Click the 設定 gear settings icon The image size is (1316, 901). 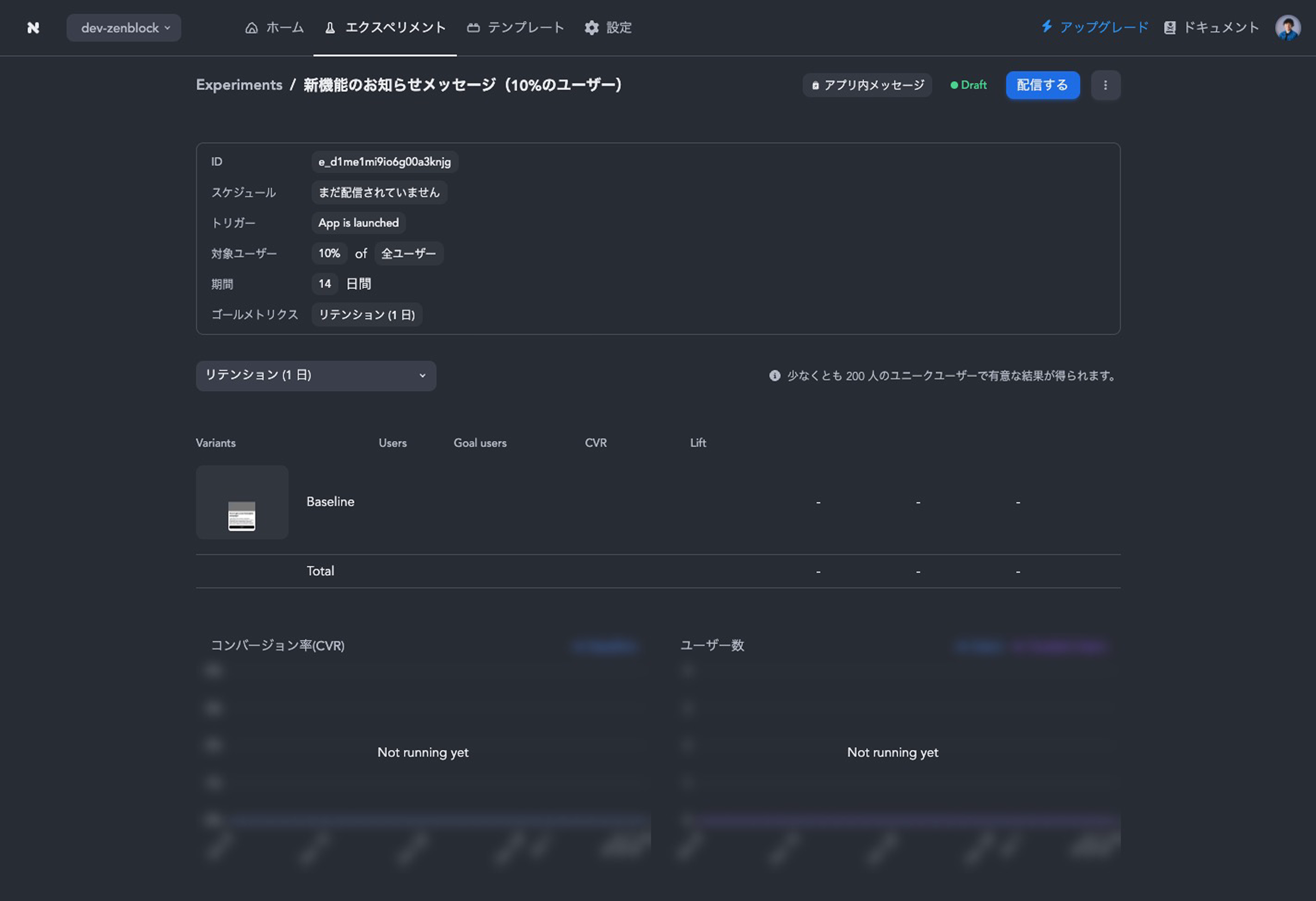coord(592,28)
